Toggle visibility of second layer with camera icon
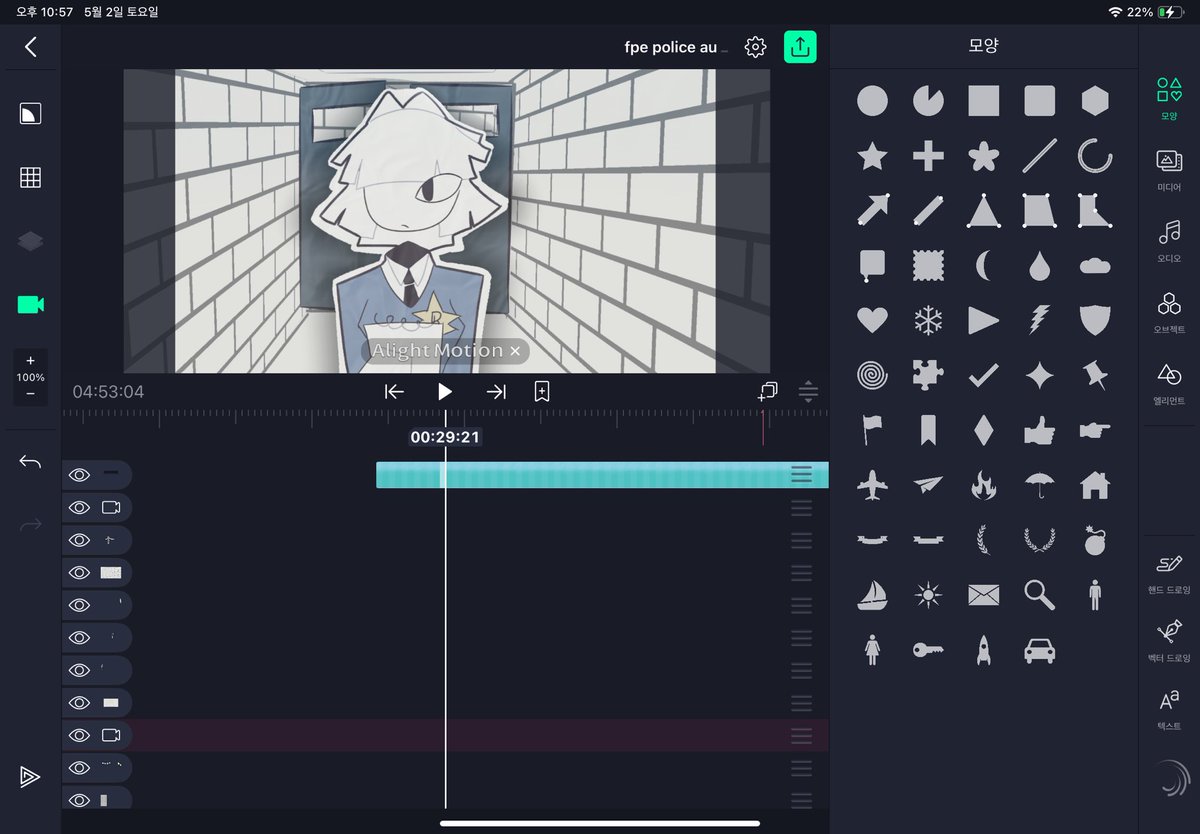 79,507
